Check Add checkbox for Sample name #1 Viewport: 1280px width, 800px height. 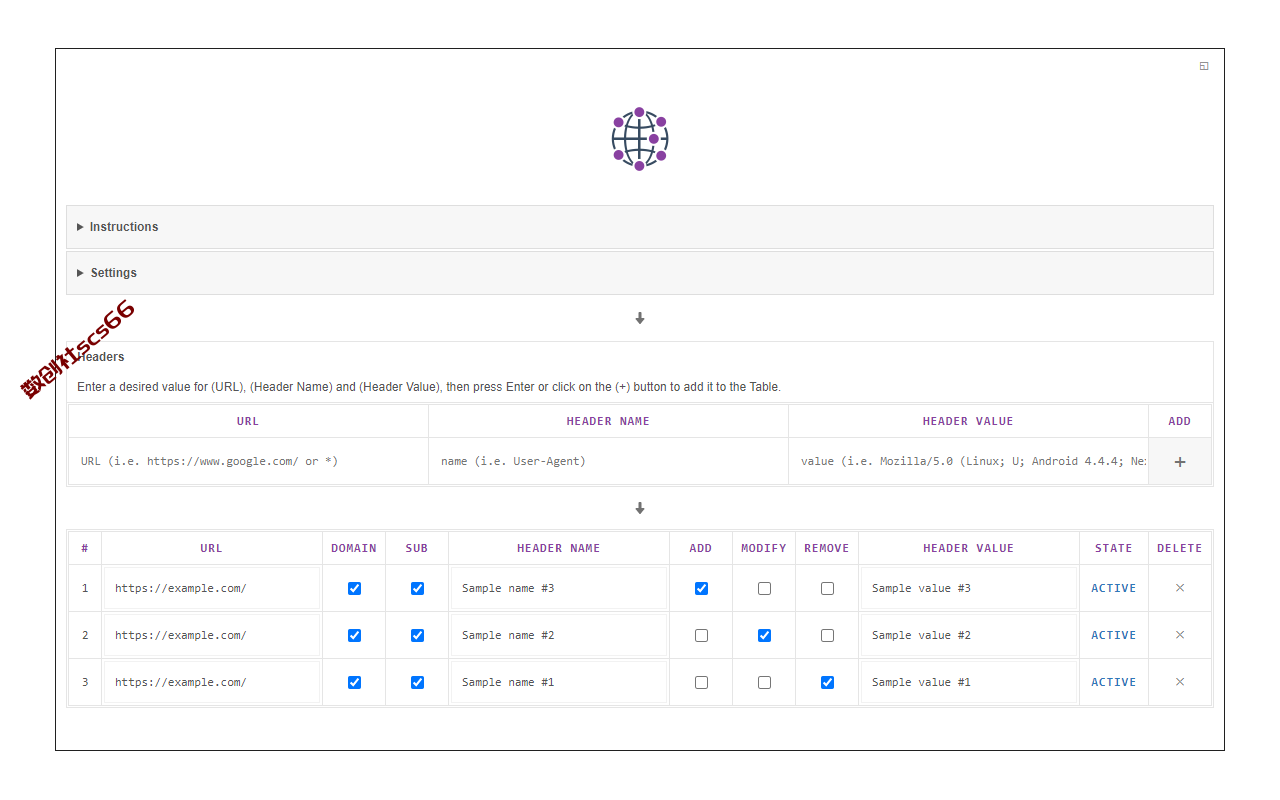[x=701, y=682]
